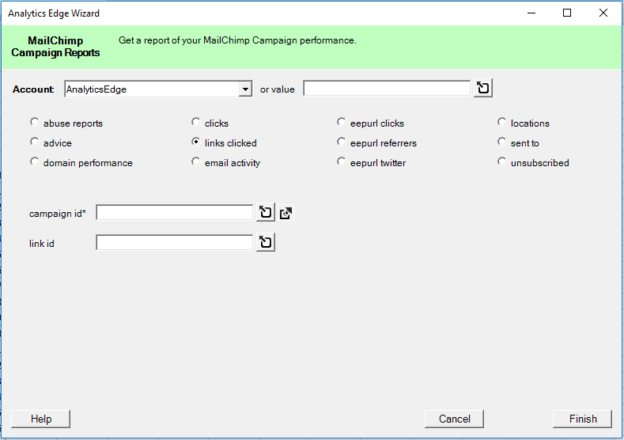Expand the Account dropdown arrow
Viewport: 624px width, 440px height.
click(246, 89)
